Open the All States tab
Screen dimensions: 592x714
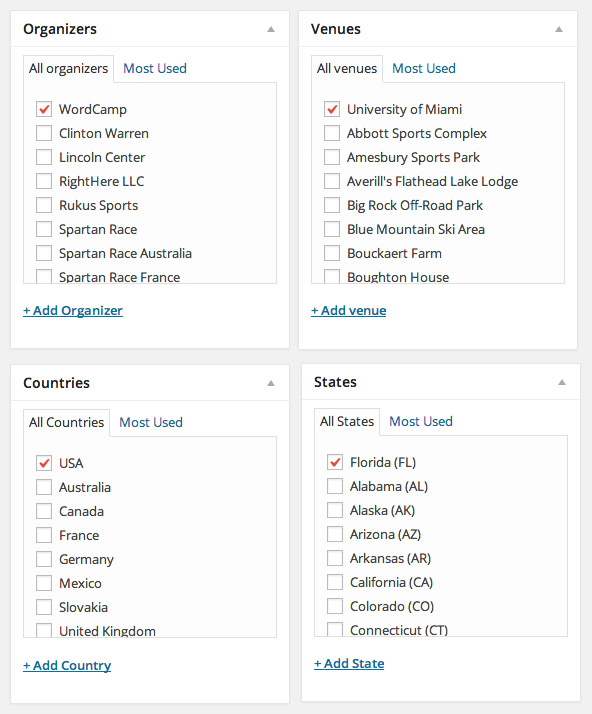[x=347, y=421]
